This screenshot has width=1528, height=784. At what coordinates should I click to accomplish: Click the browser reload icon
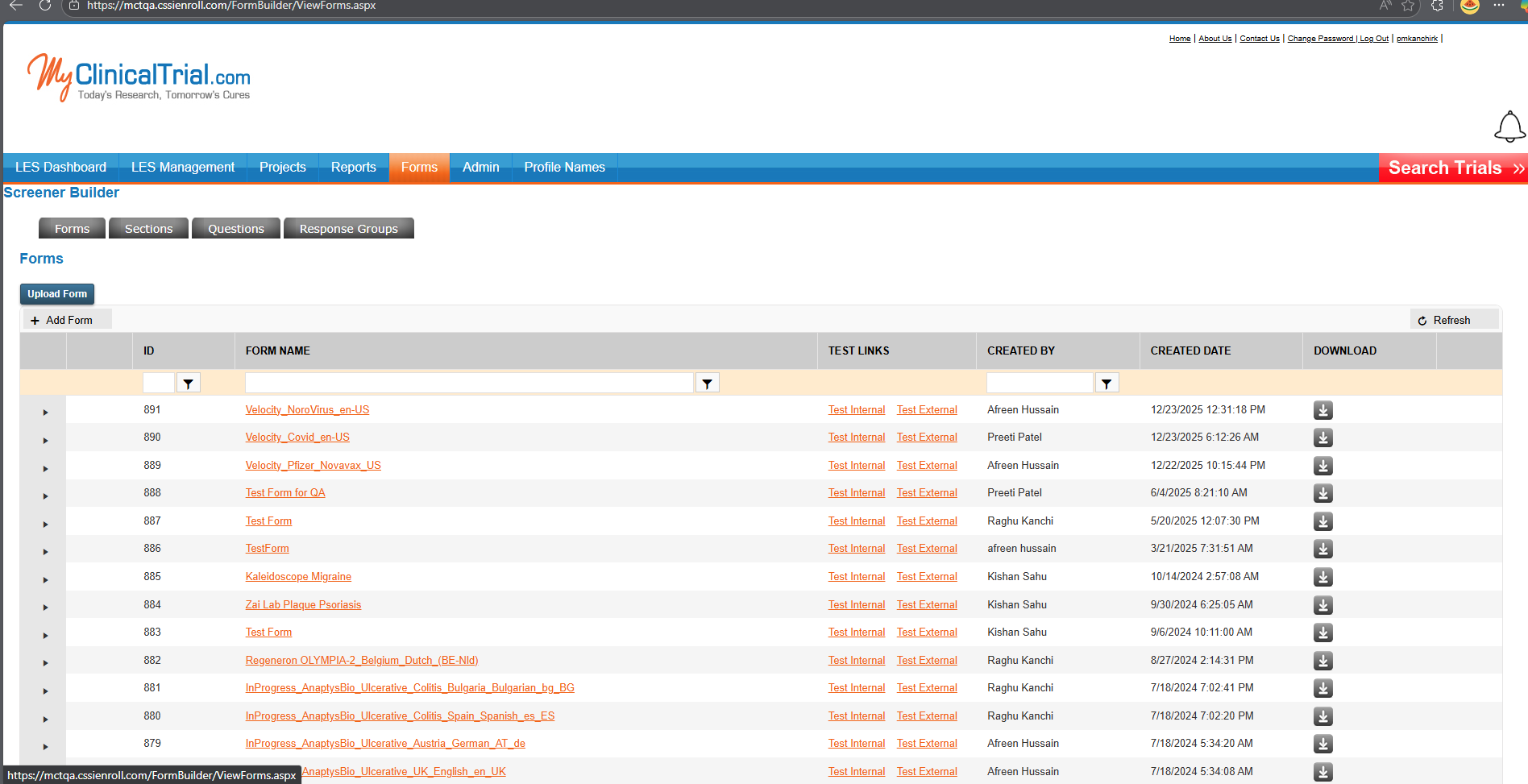(45, 6)
